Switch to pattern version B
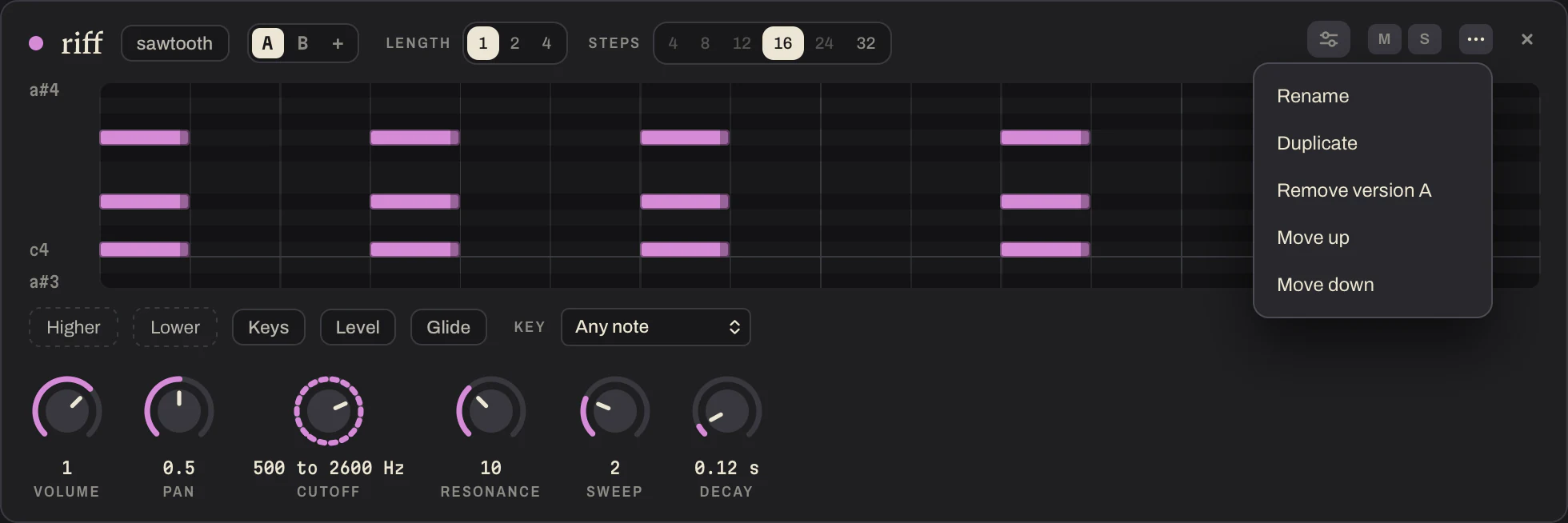The width and height of the screenshot is (1568, 523). [x=303, y=43]
